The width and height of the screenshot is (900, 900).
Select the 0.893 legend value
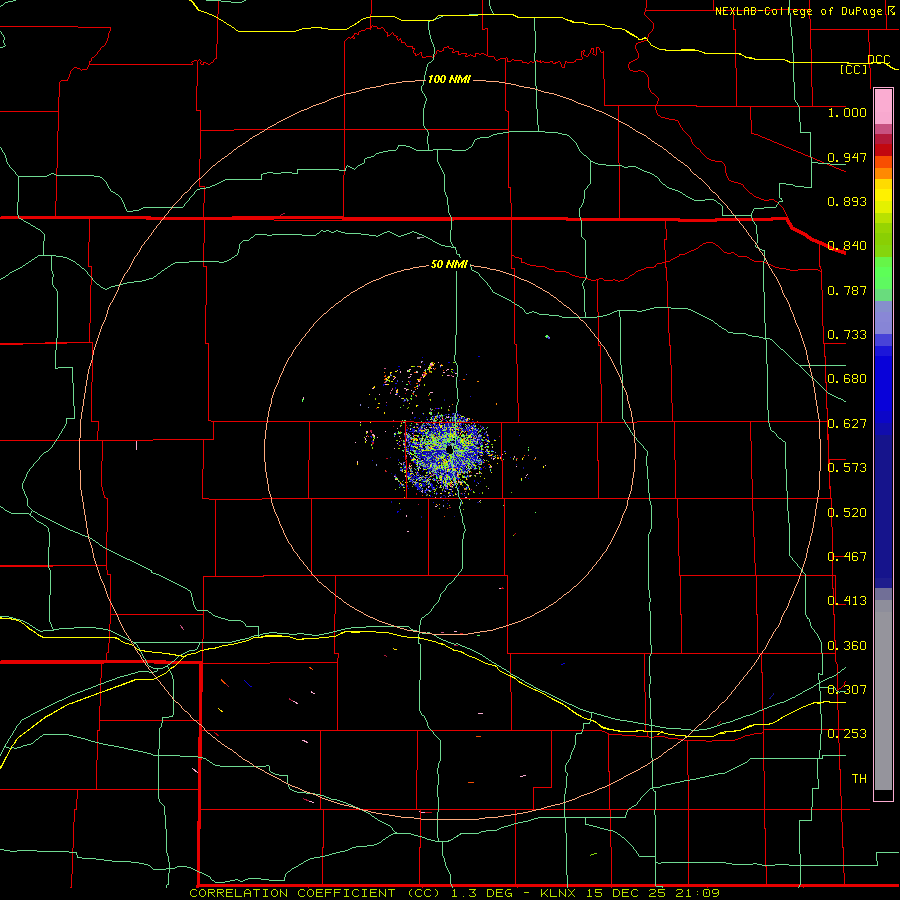tap(847, 201)
